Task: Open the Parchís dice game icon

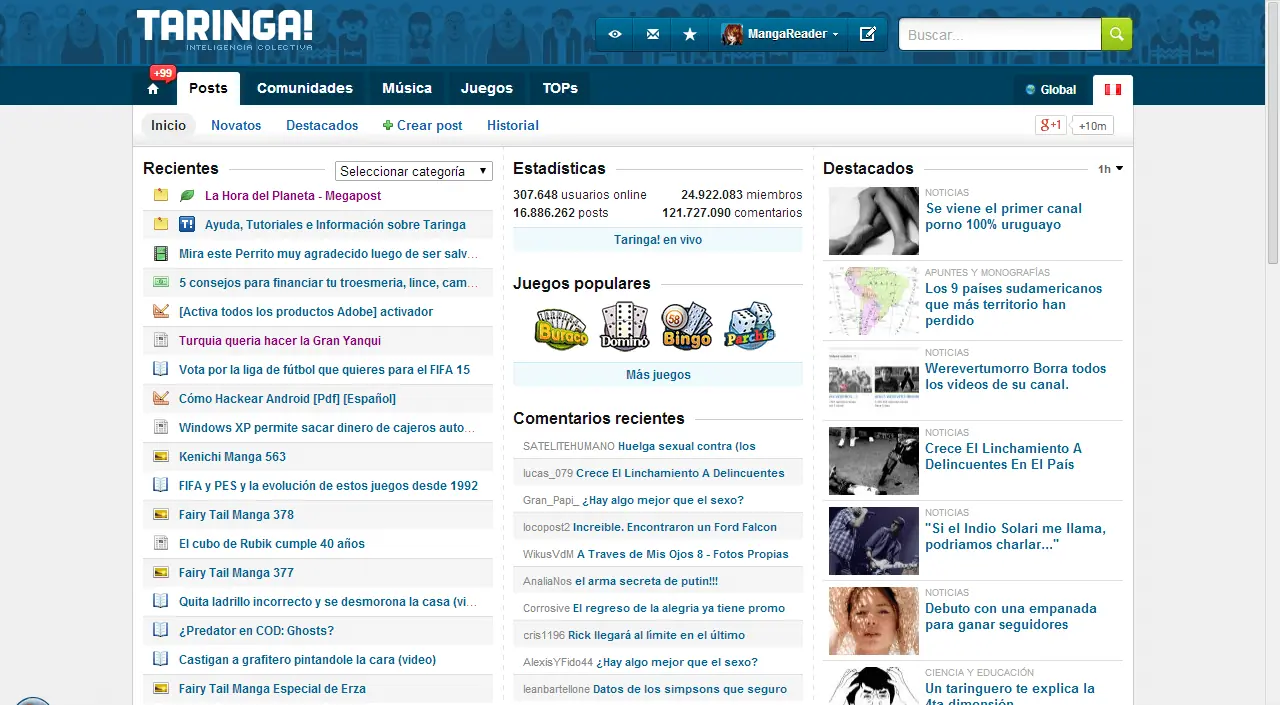Action: tap(749, 326)
